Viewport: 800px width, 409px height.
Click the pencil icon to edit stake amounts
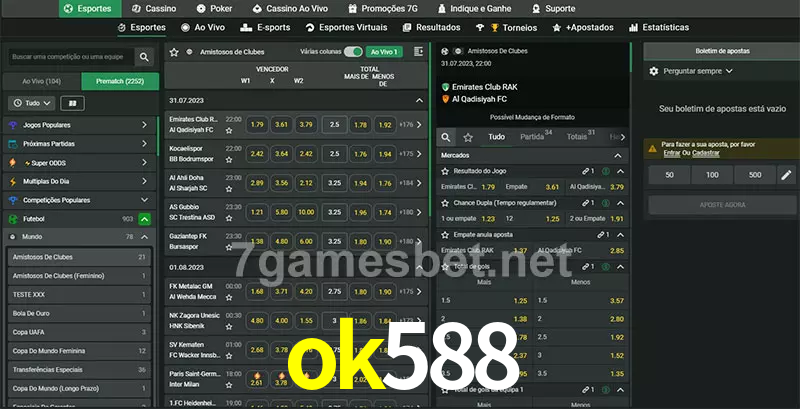point(785,175)
